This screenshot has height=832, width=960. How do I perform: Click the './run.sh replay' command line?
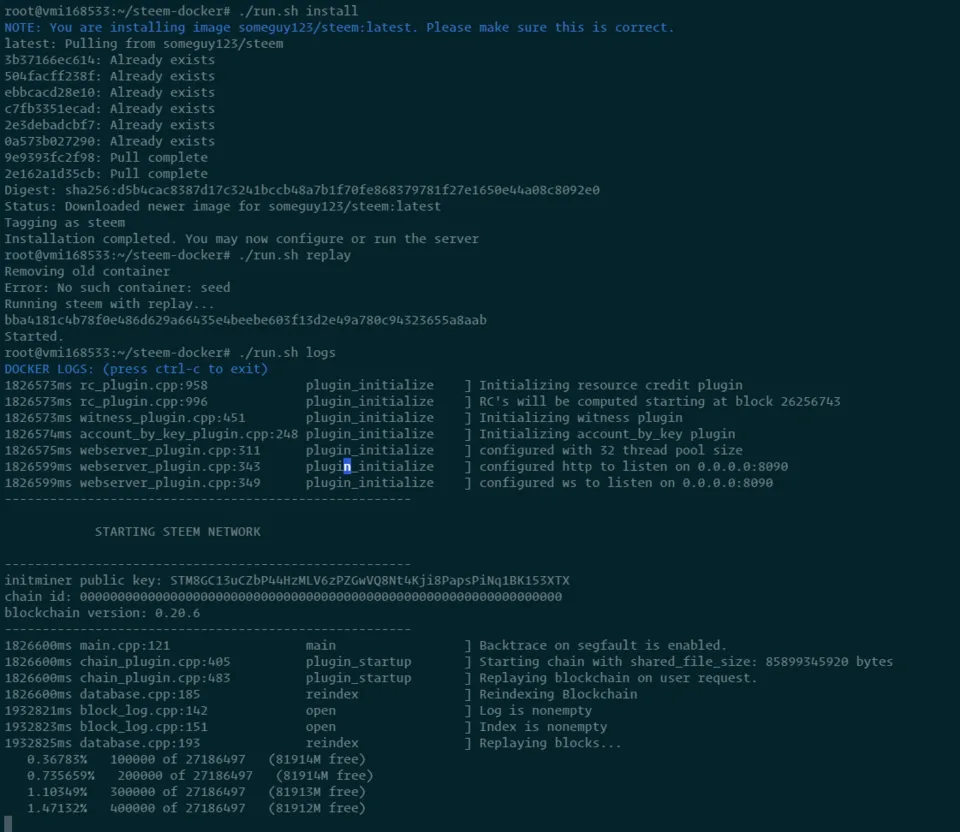pos(178,255)
